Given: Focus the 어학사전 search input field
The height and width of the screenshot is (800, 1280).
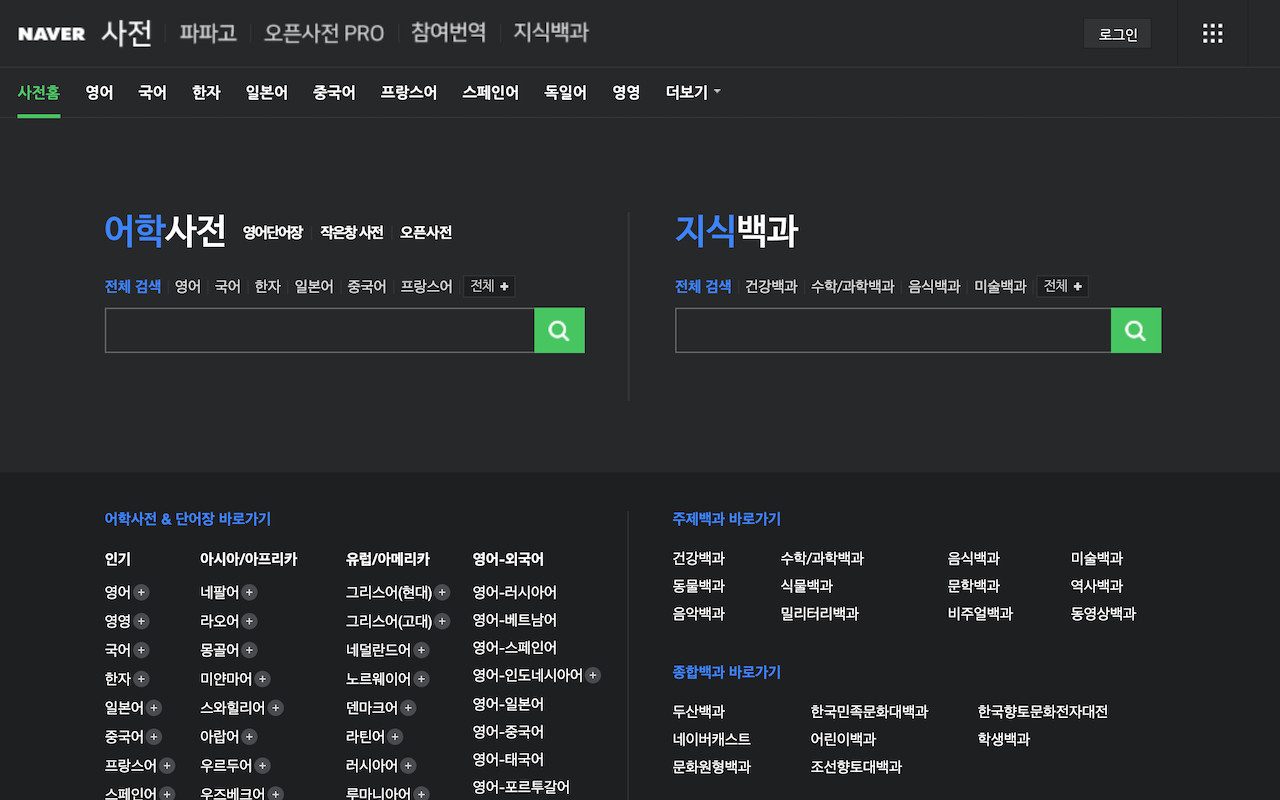Looking at the screenshot, I should click(x=320, y=330).
